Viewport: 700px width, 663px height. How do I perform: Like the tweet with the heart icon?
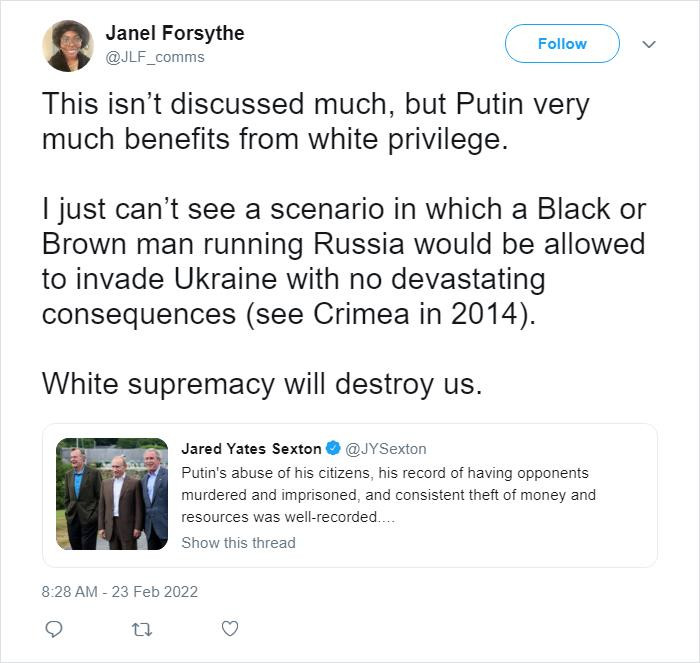click(230, 629)
